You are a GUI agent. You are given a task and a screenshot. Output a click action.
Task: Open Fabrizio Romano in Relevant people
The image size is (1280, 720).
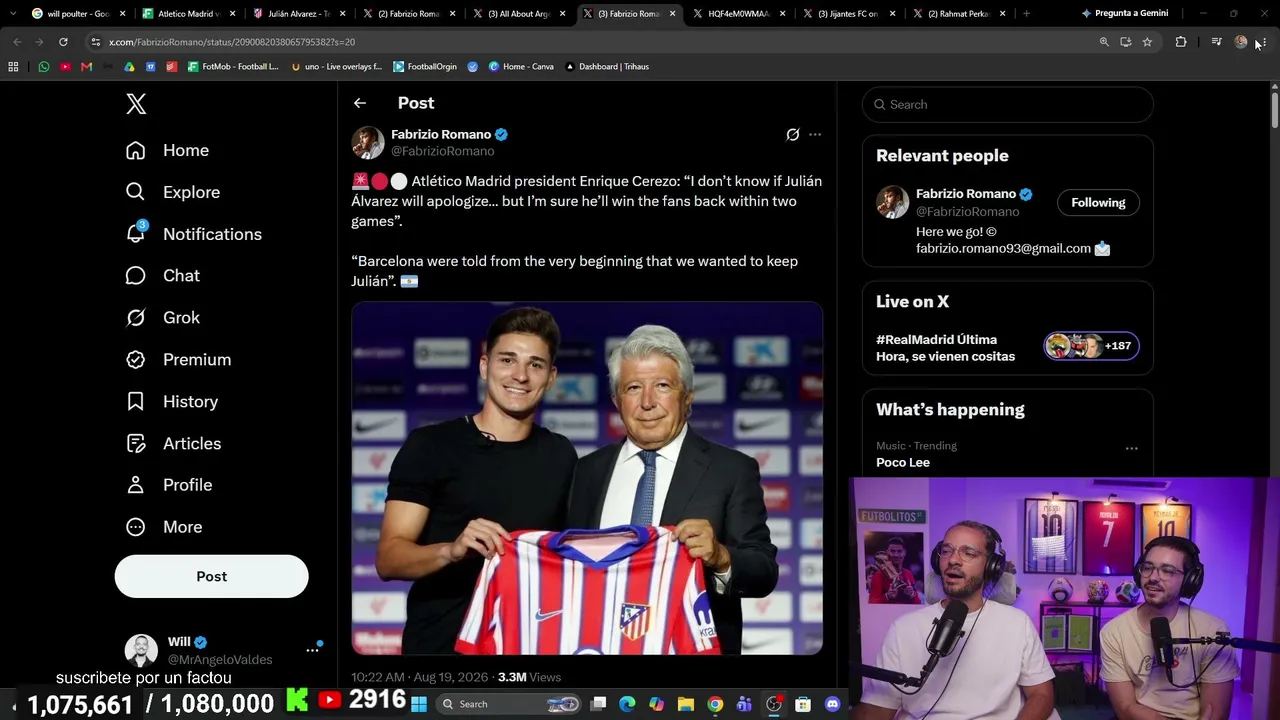point(966,194)
